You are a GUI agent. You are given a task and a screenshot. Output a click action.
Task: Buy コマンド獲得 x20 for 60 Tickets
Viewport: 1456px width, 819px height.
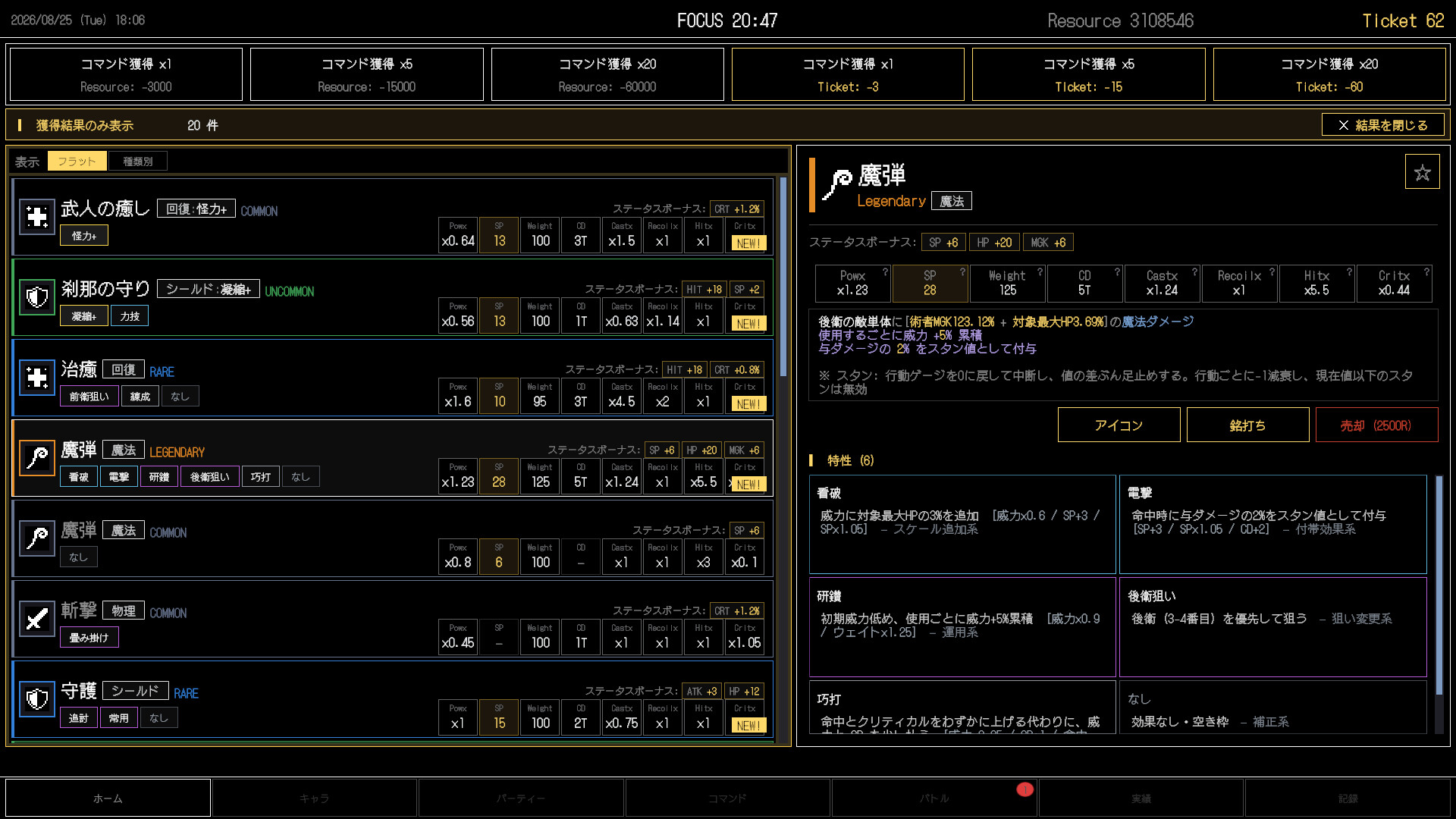[1329, 74]
